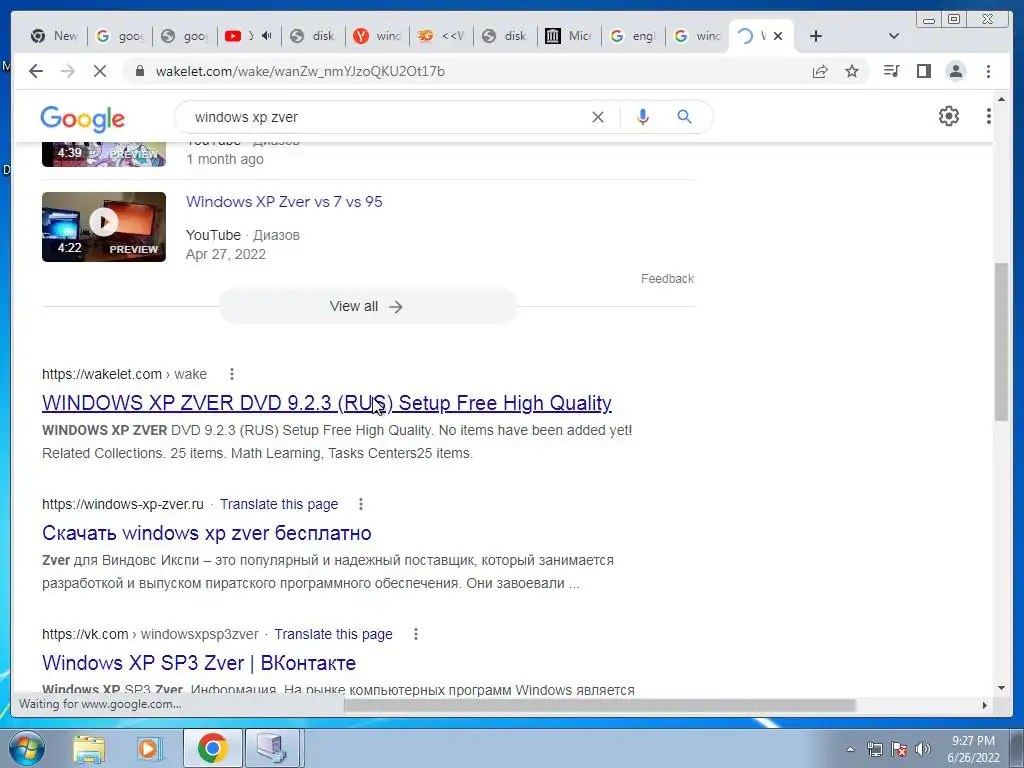Switch to the Mic archive tab
The width and height of the screenshot is (1024, 768).
568,36
